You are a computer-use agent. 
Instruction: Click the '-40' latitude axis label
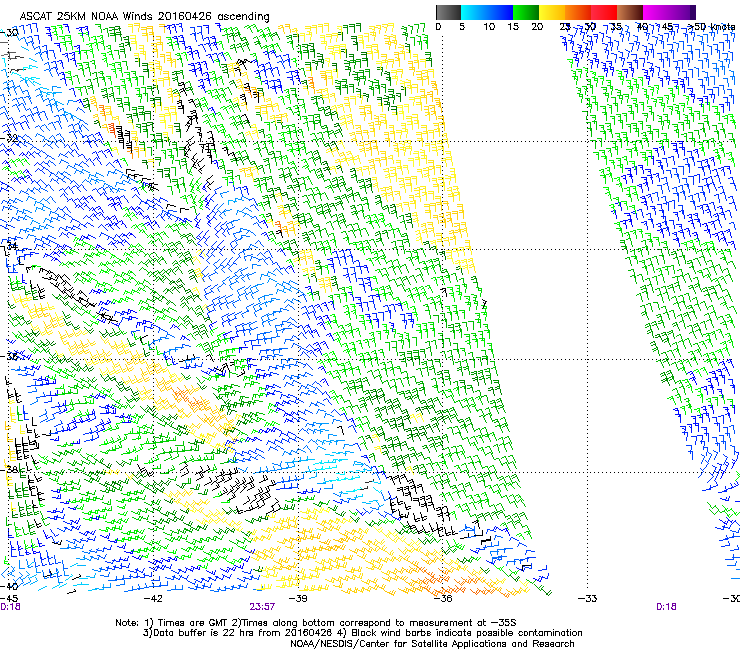tap(9, 586)
